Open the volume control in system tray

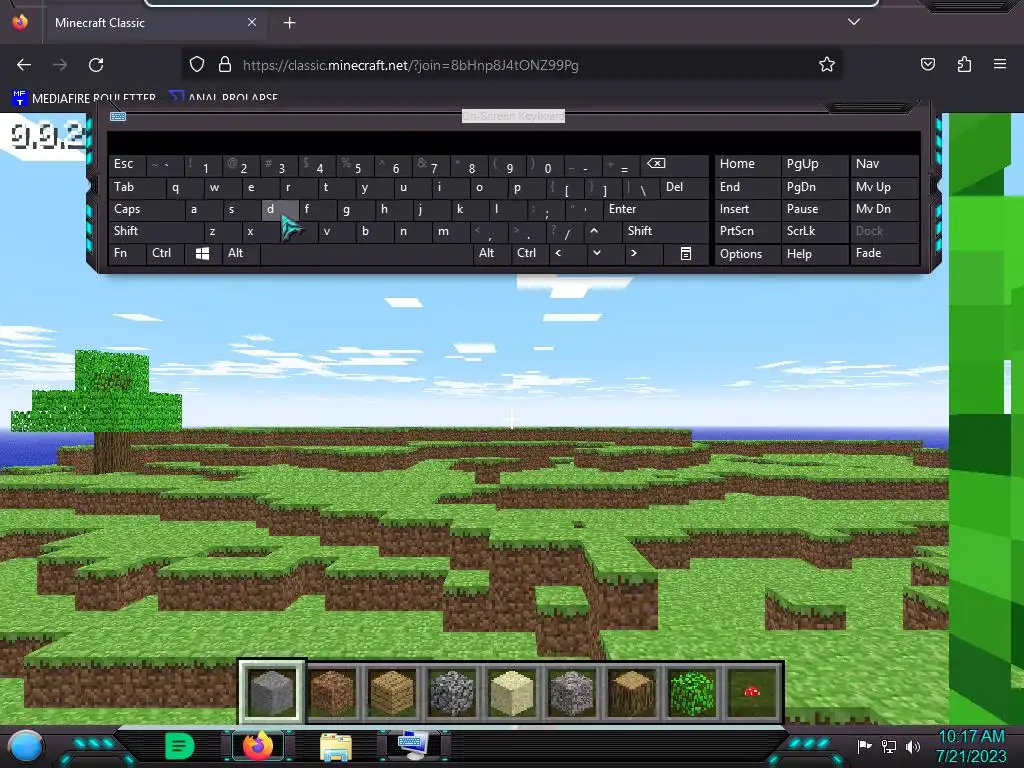click(912, 746)
